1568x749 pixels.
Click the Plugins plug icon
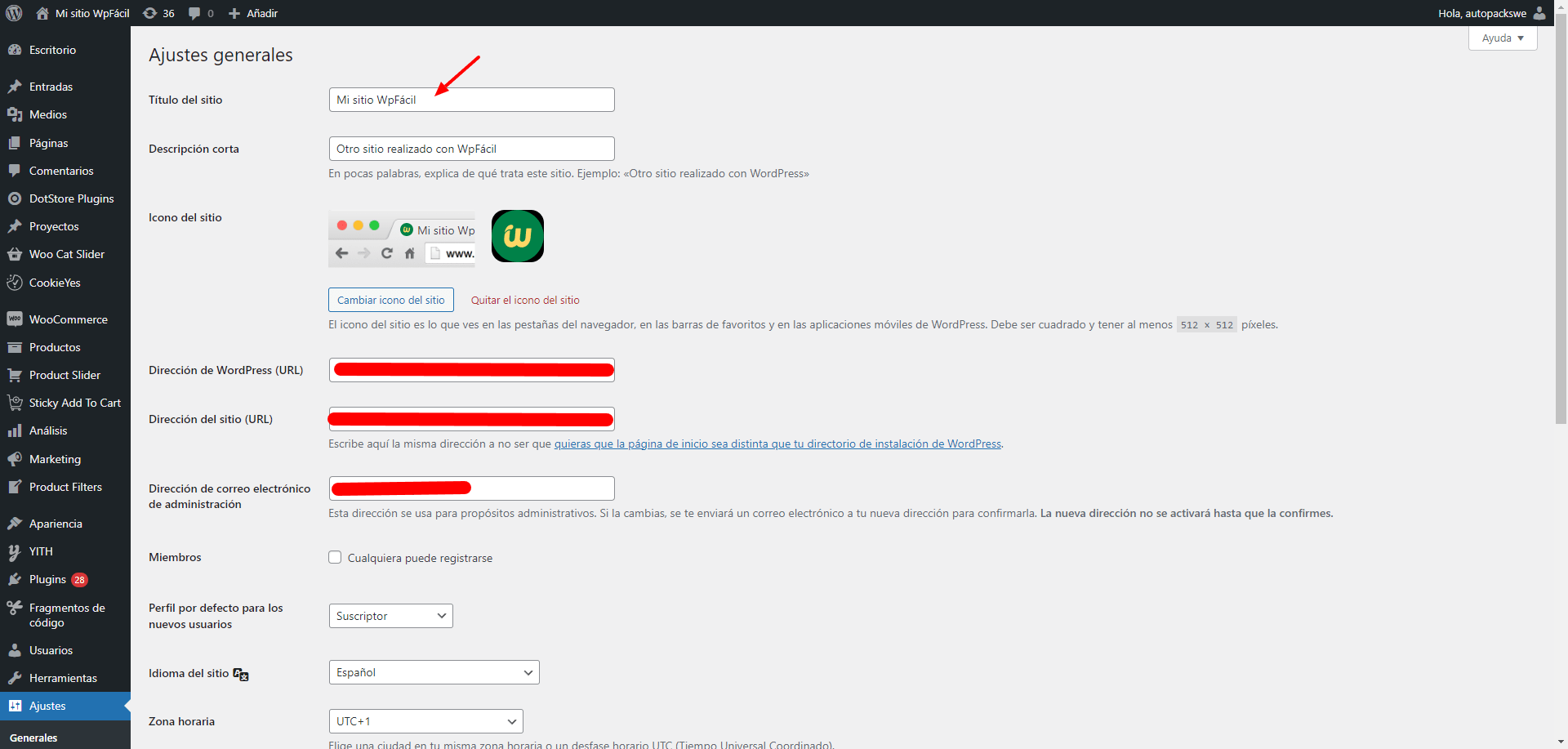tap(15, 579)
